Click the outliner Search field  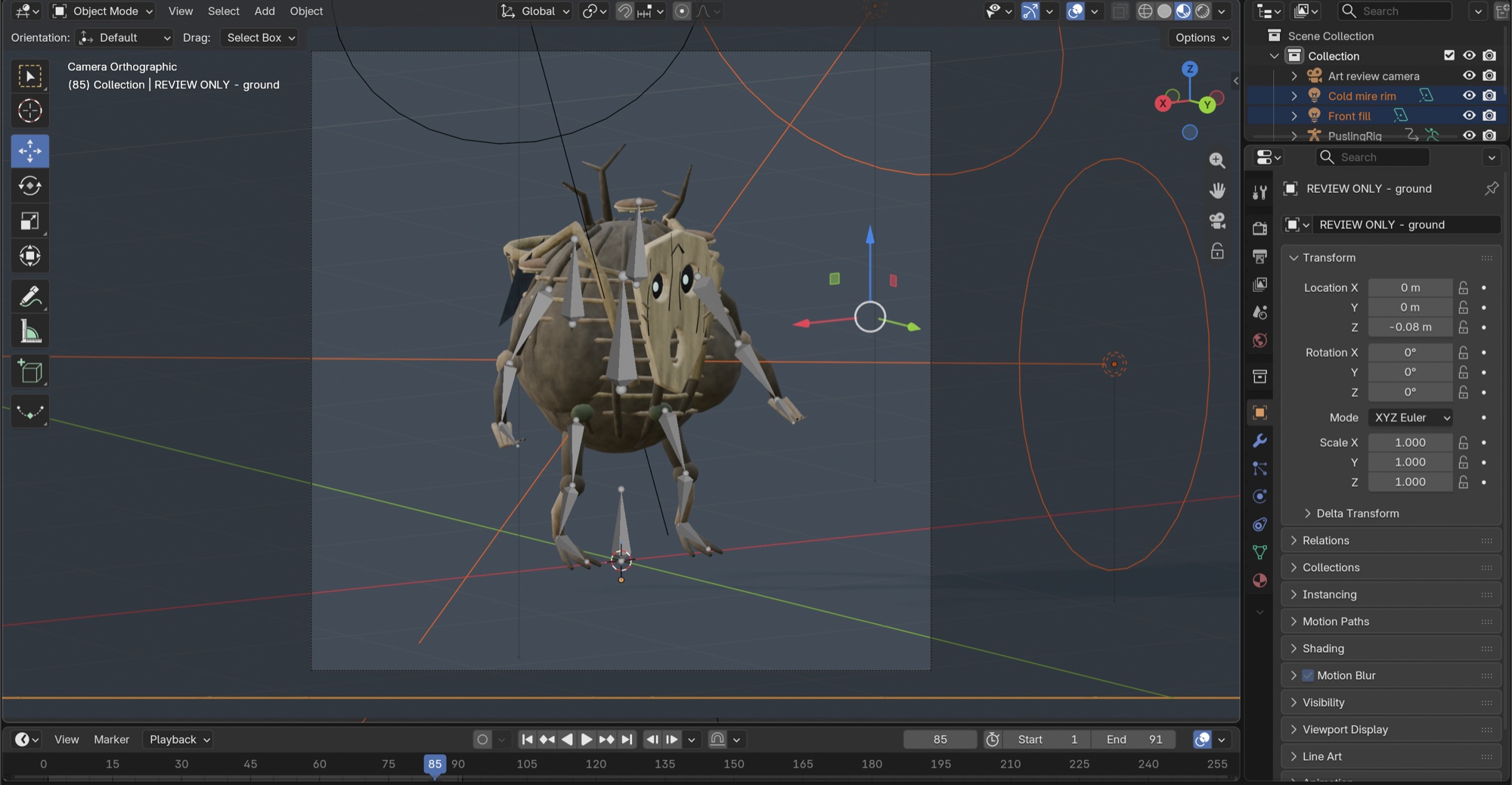(1395, 11)
